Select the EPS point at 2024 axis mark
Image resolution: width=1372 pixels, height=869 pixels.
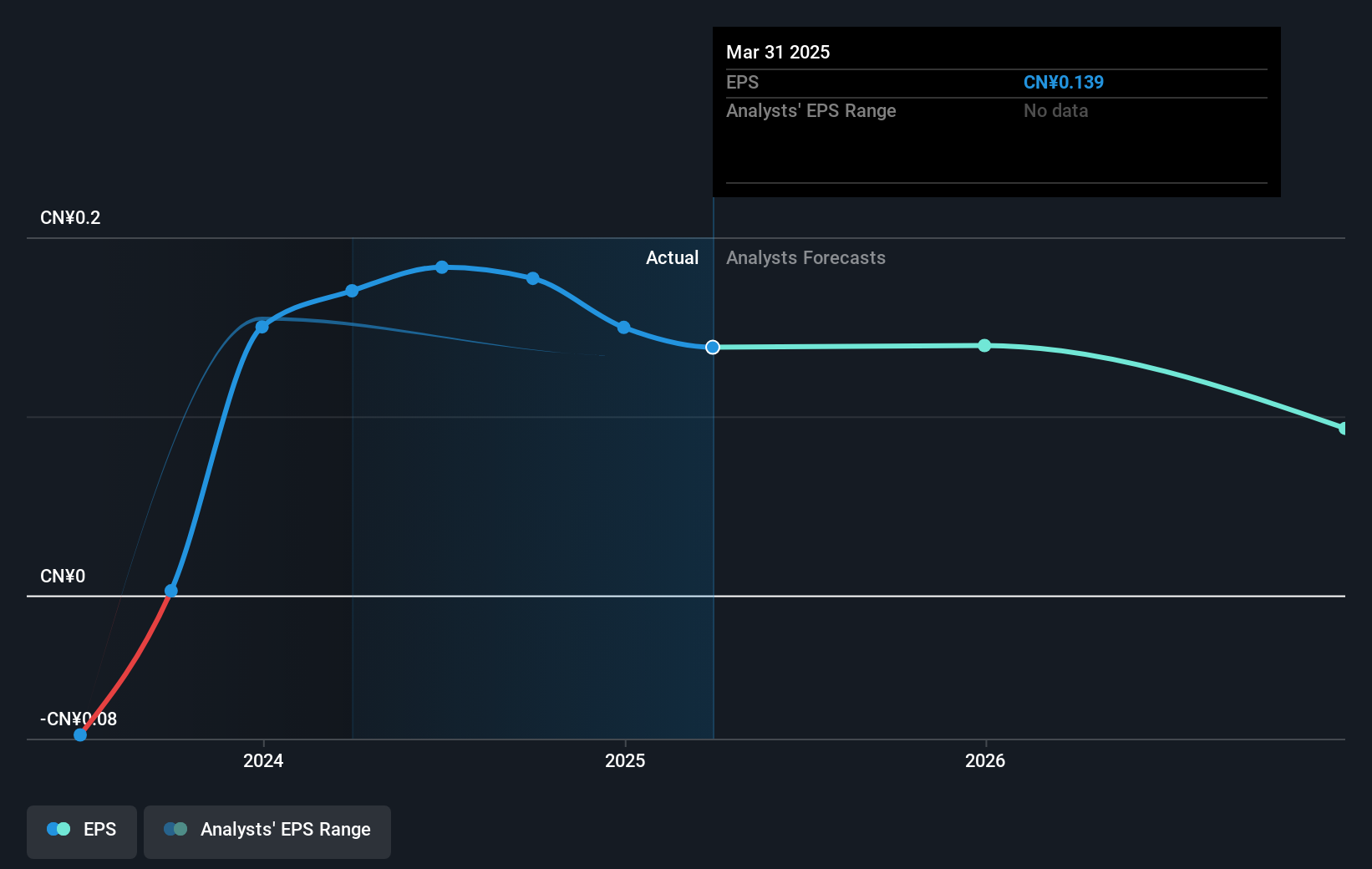tap(262, 327)
